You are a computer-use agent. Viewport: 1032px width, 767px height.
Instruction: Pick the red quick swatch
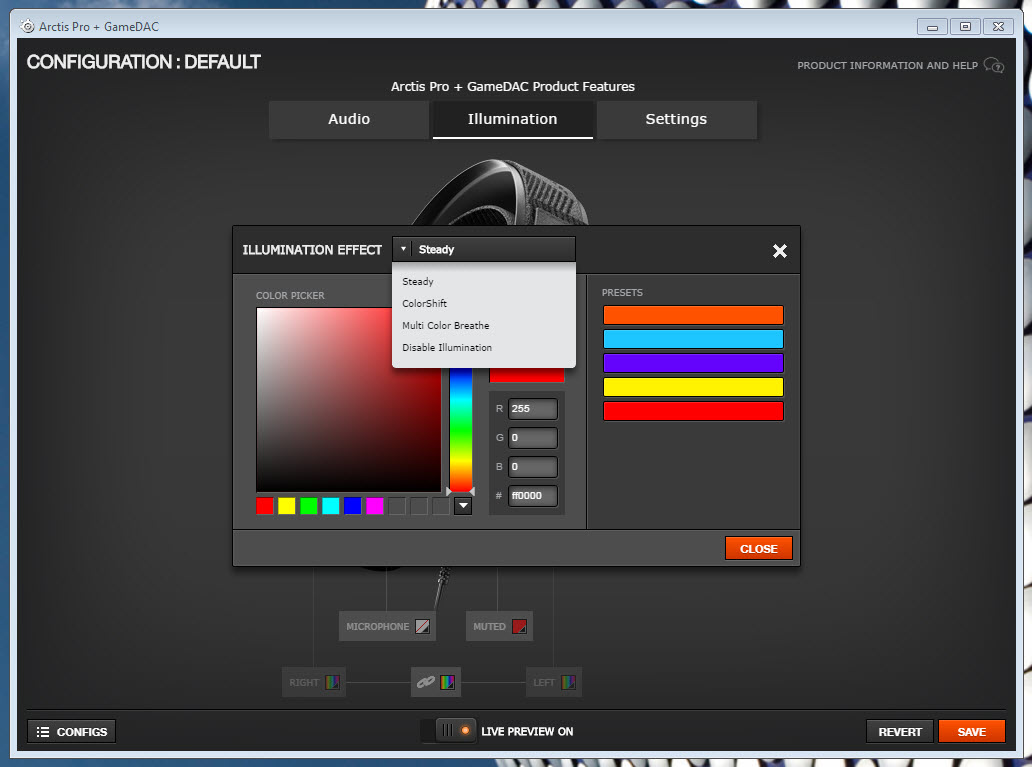[265, 506]
